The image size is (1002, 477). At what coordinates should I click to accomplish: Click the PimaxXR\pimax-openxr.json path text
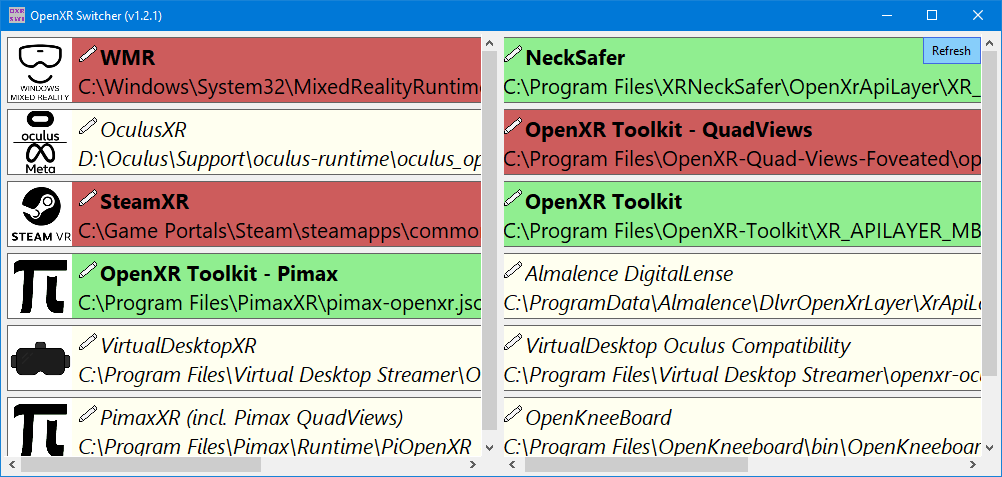[x=279, y=304]
